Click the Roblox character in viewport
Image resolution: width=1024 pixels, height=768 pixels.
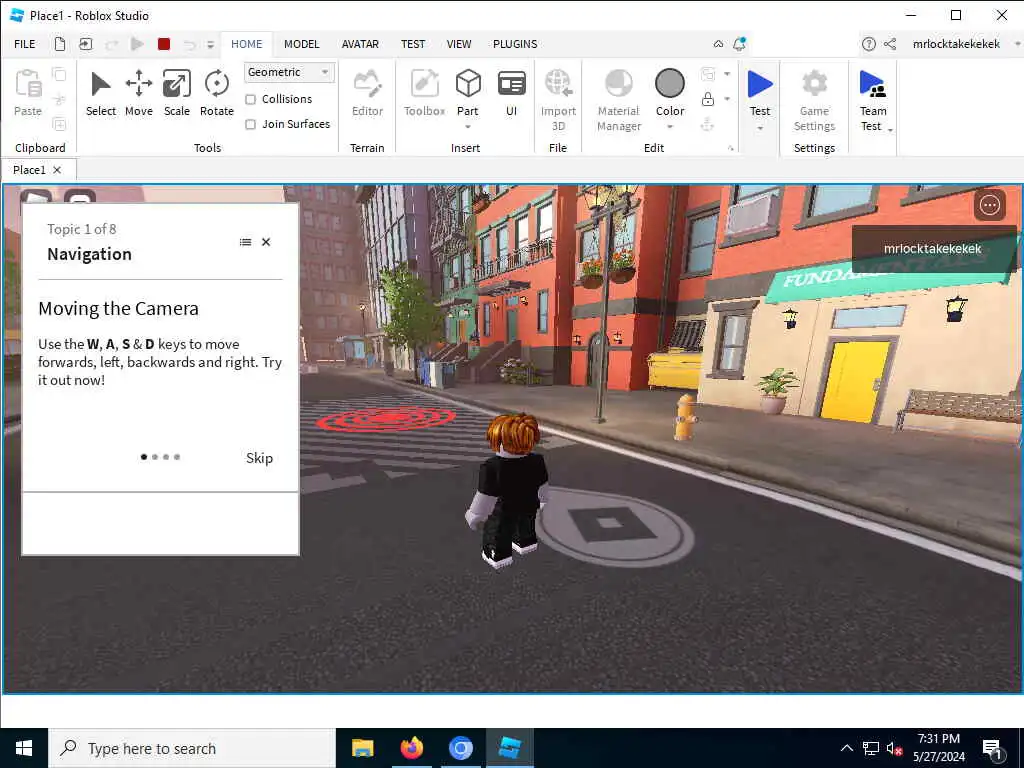[x=511, y=488]
